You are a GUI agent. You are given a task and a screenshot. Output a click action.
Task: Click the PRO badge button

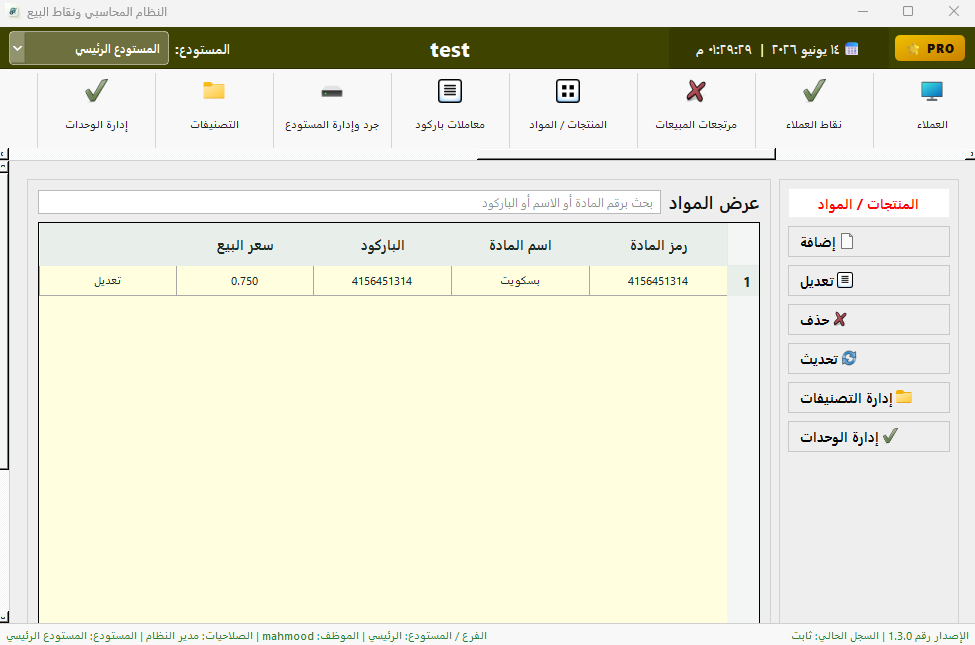(x=930, y=49)
